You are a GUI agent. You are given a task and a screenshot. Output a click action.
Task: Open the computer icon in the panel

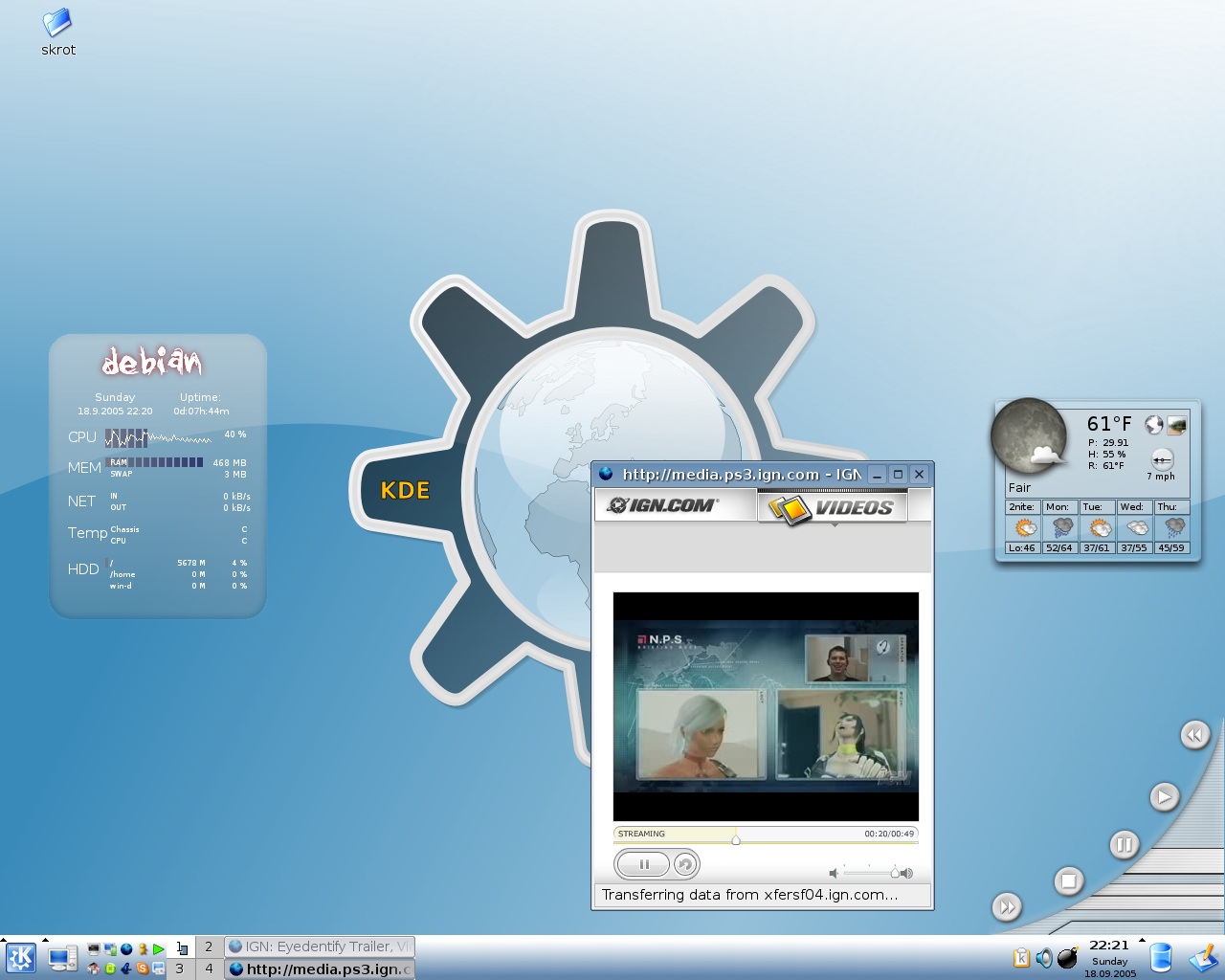pyautogui.click(x=63, y=958)
